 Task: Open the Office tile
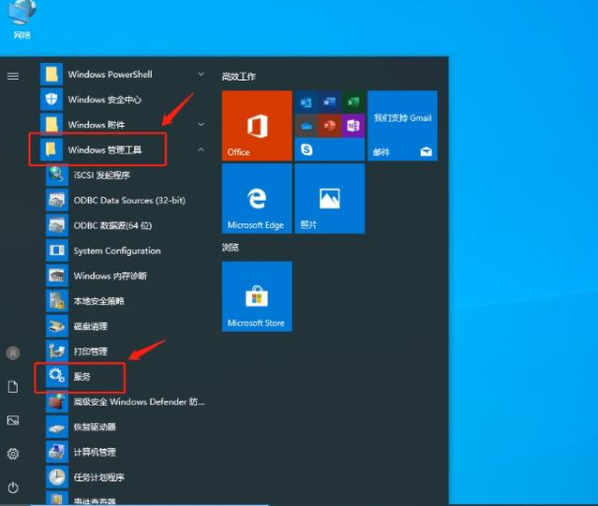click(257, 125)
